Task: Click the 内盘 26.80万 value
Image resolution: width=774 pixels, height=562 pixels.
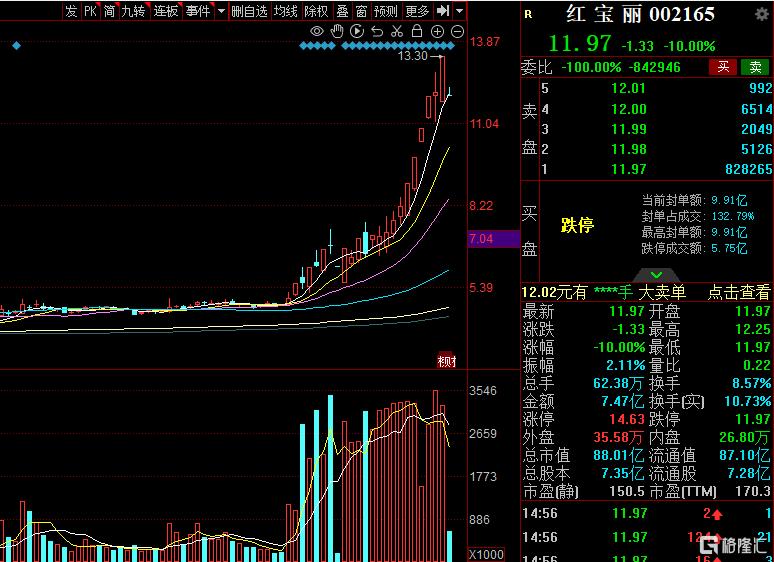Action: coord(744,437)
